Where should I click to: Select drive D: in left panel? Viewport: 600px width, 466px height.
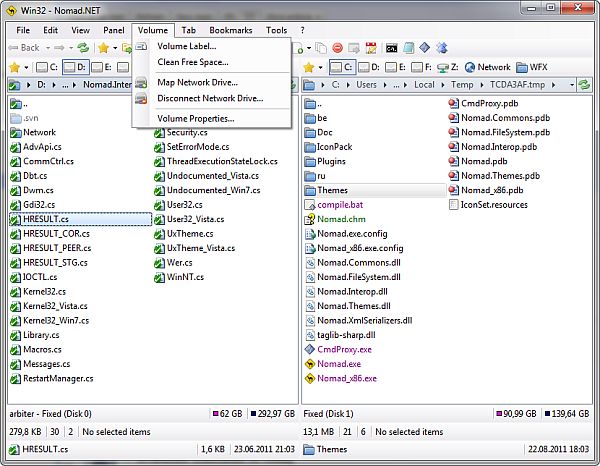coord(75,67)
